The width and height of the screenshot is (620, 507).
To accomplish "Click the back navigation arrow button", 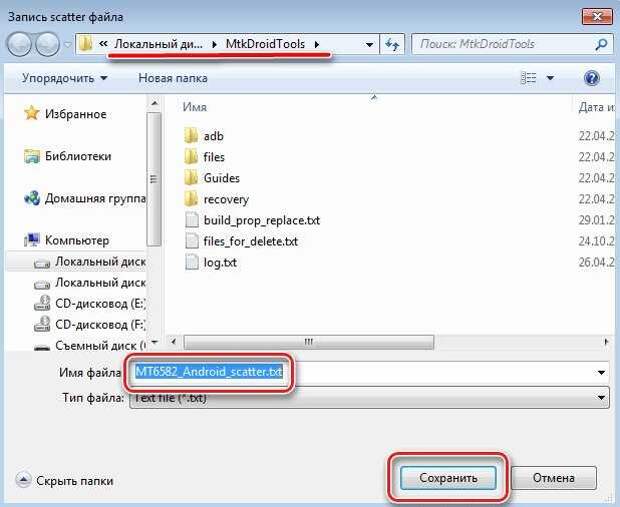I will [20, 44].
